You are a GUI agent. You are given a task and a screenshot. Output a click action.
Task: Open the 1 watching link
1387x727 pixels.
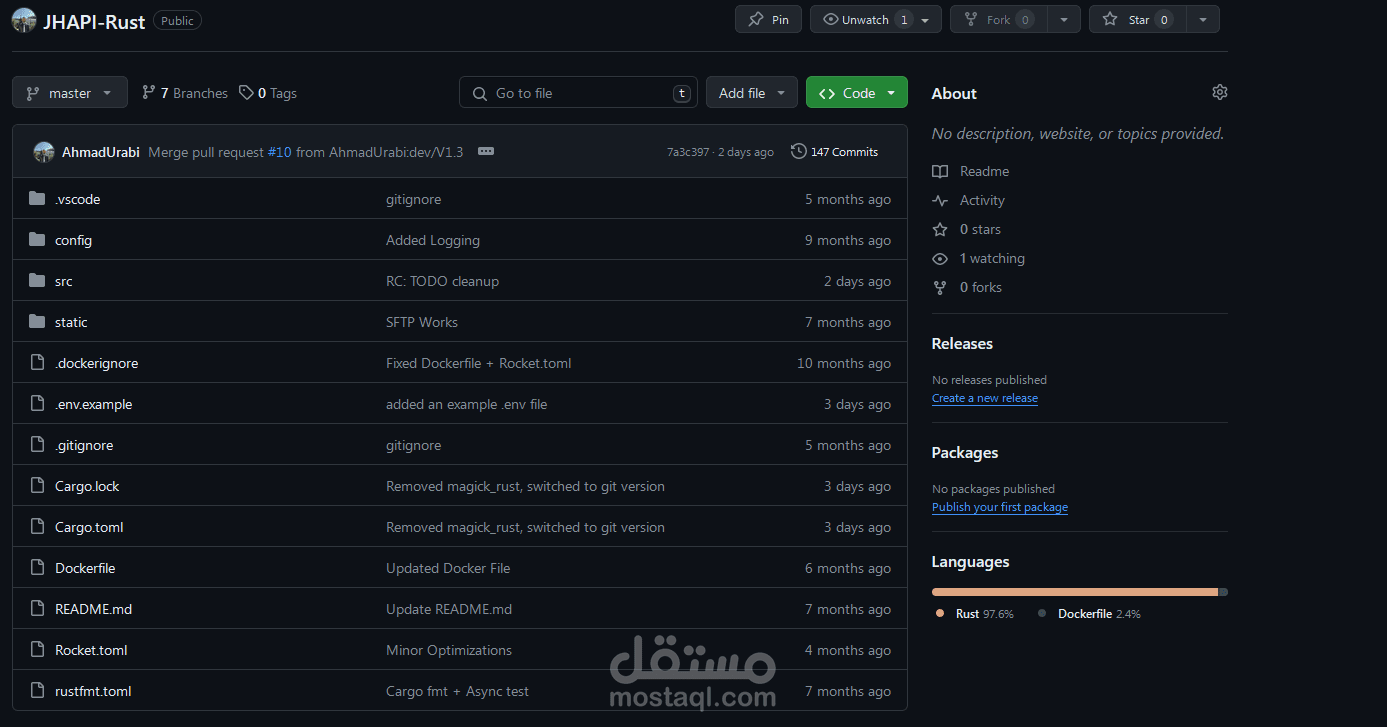pyautogui.click(x=978, y=258)
